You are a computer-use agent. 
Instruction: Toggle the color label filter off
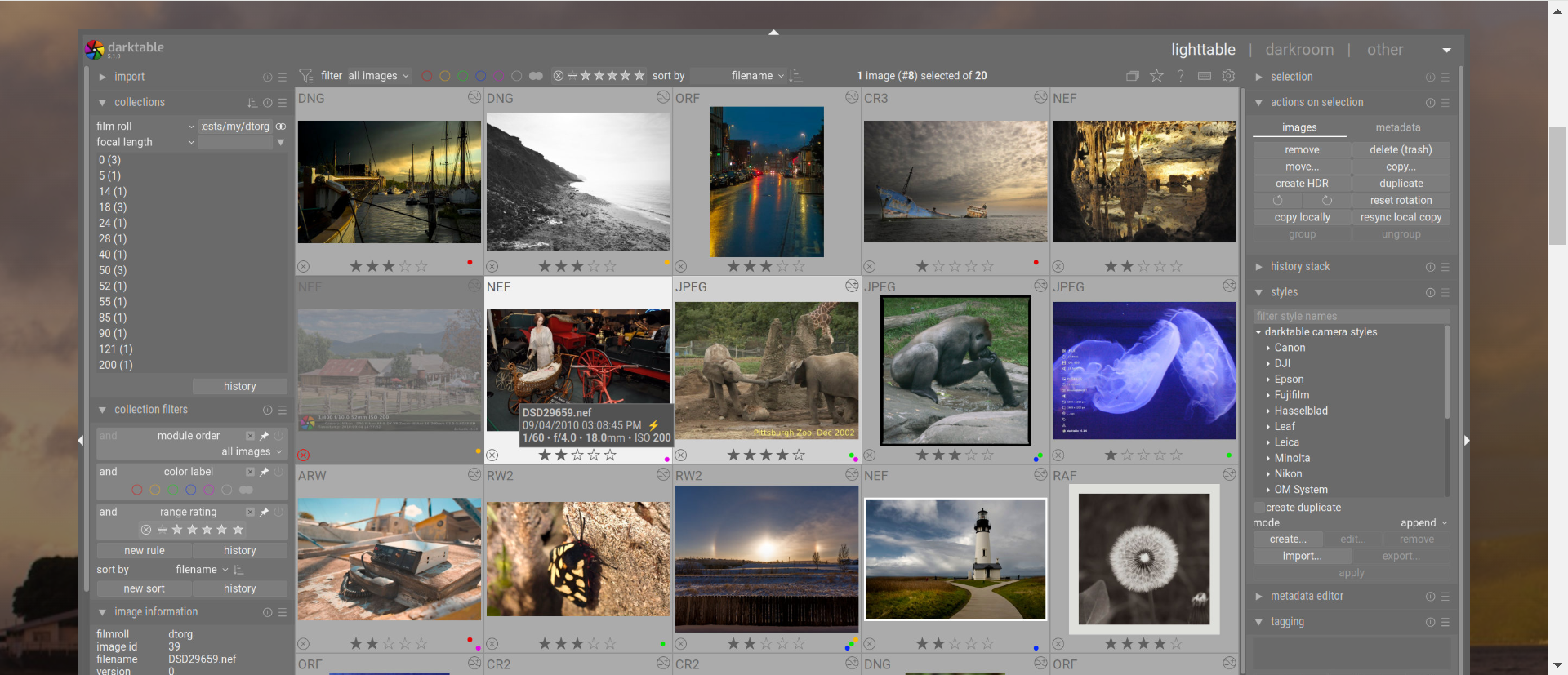[x=278, y=472]
